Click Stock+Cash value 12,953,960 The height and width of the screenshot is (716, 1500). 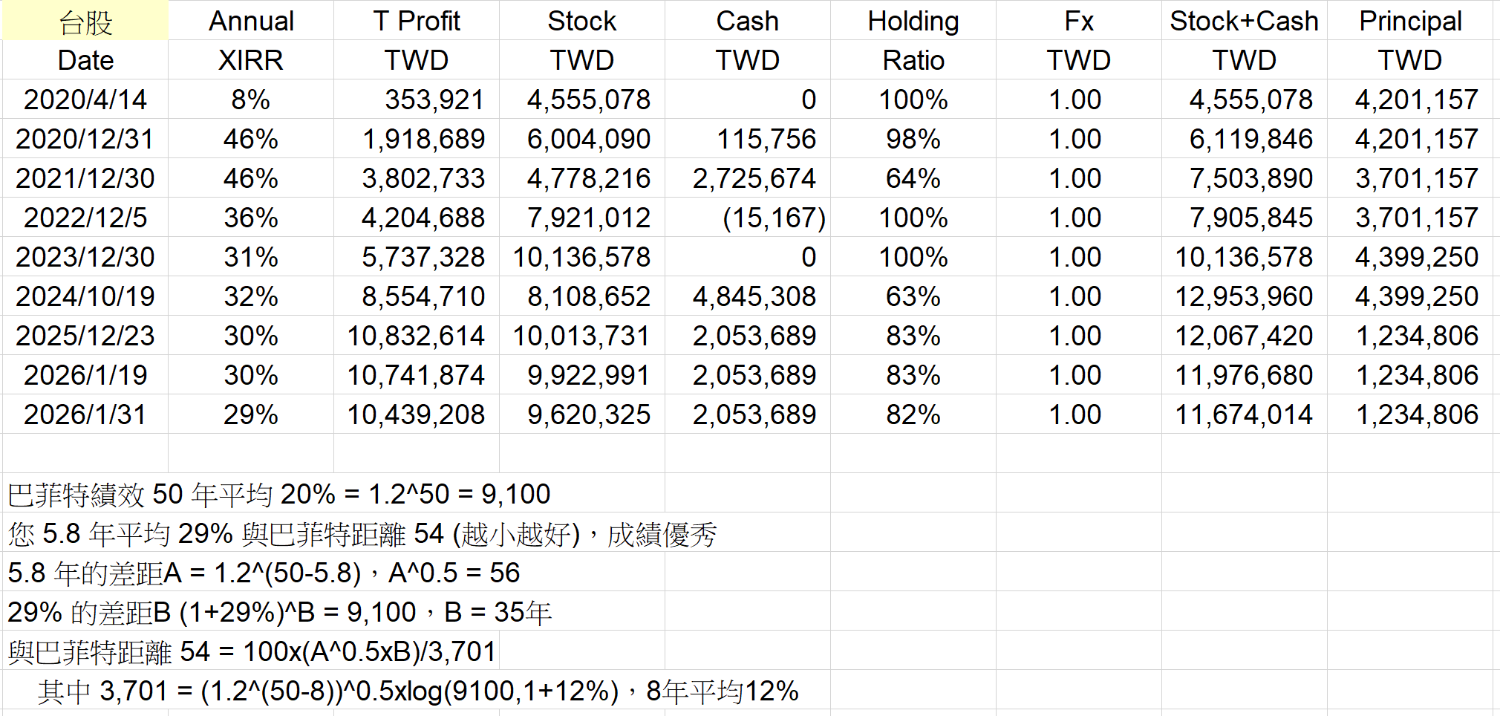[x=1244, y=297]
